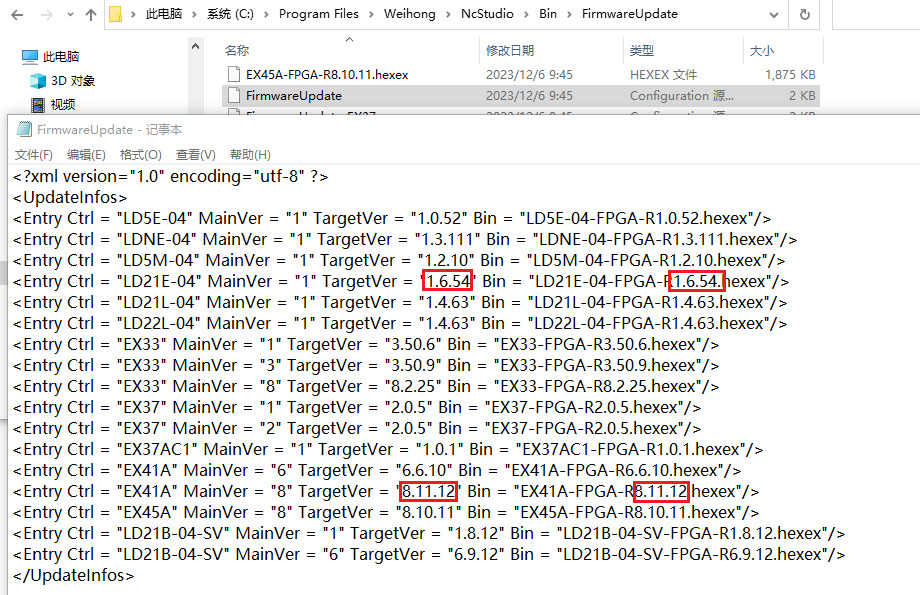Click the LD5M-04 entry line in Notepad
Image resolution: width=920 pixels, height=595 pixels.
pyautogui.click(x=398, y=261)
